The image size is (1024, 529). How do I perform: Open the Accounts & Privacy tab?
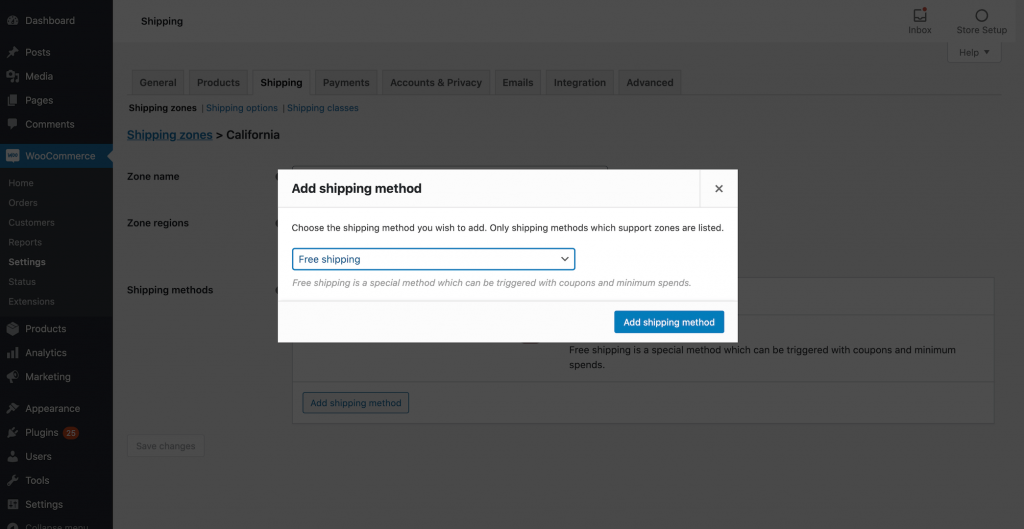click(x=435, y=83)
